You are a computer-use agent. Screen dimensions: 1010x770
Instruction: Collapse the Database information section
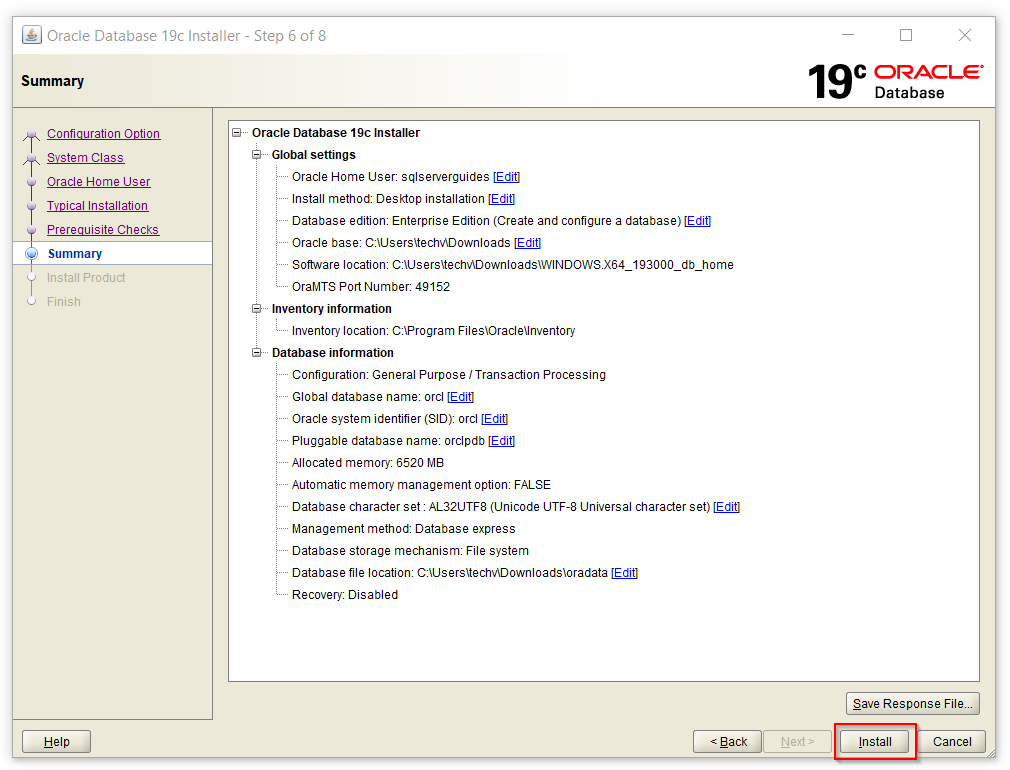257,353
